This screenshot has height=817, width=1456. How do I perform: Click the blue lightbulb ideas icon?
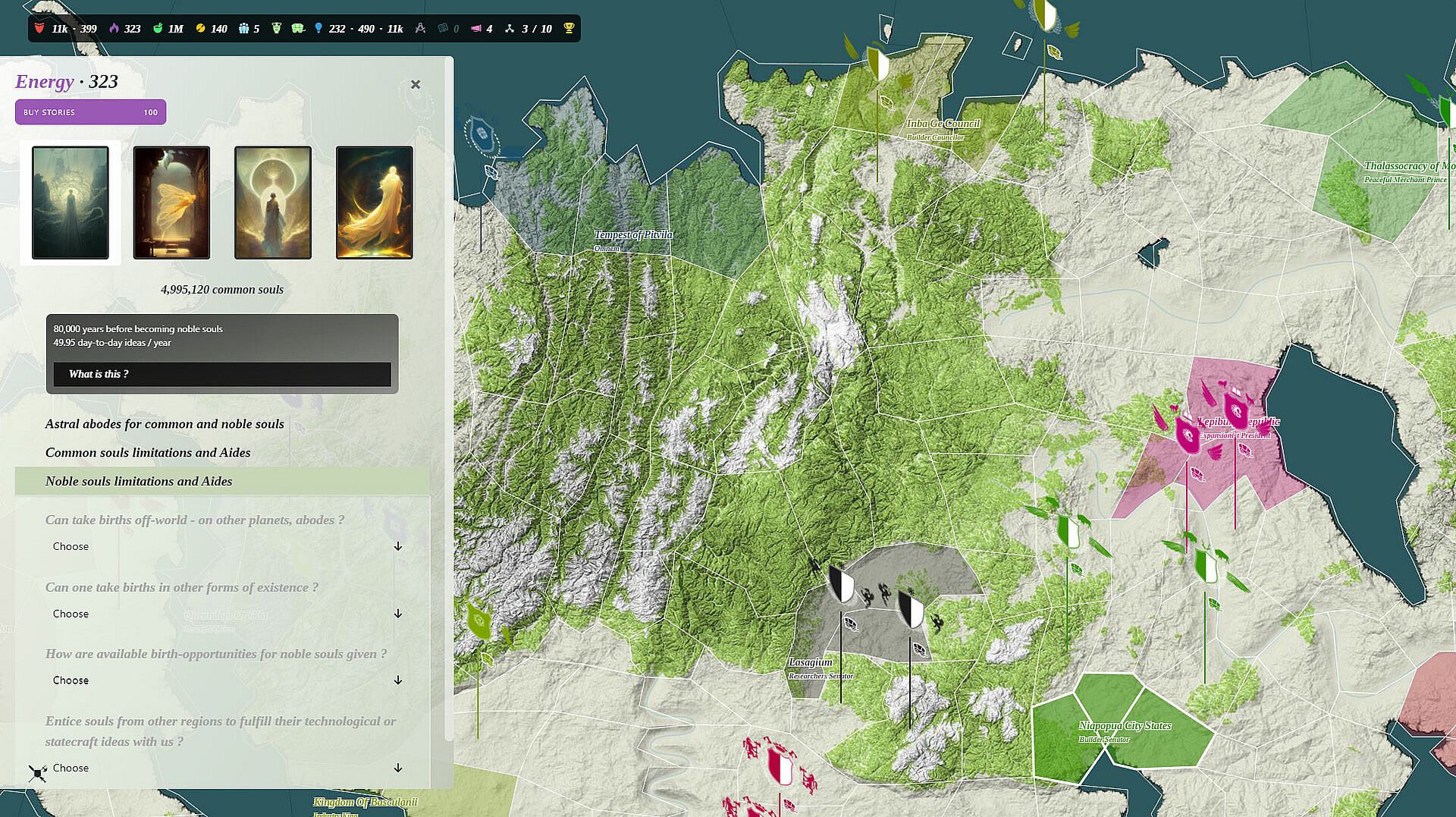(318, 29)
